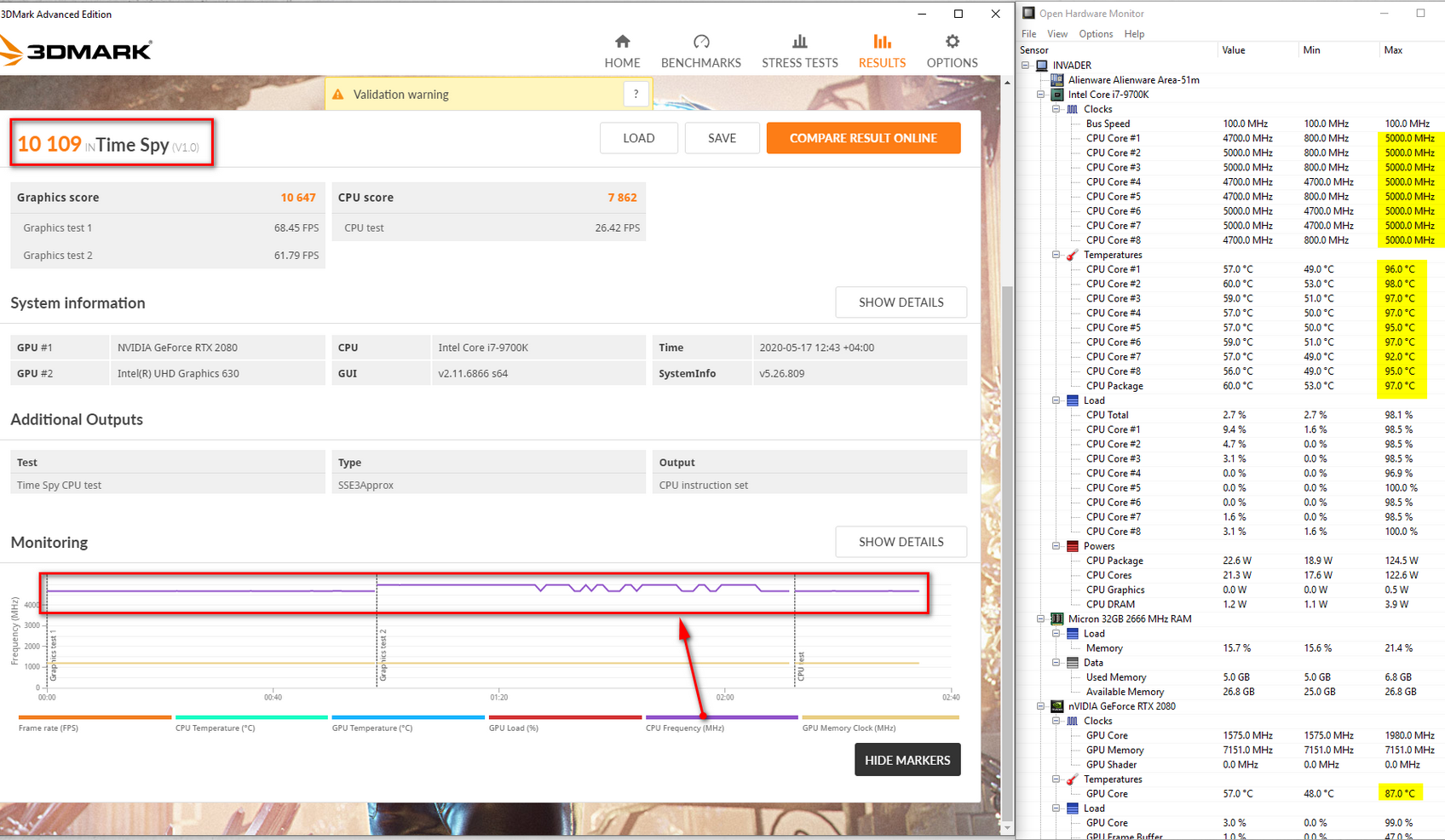Image resolution: width=1445 pixels, height=840 pixels.
Task: Collapse the Powers group
Action: [1056, 546]
